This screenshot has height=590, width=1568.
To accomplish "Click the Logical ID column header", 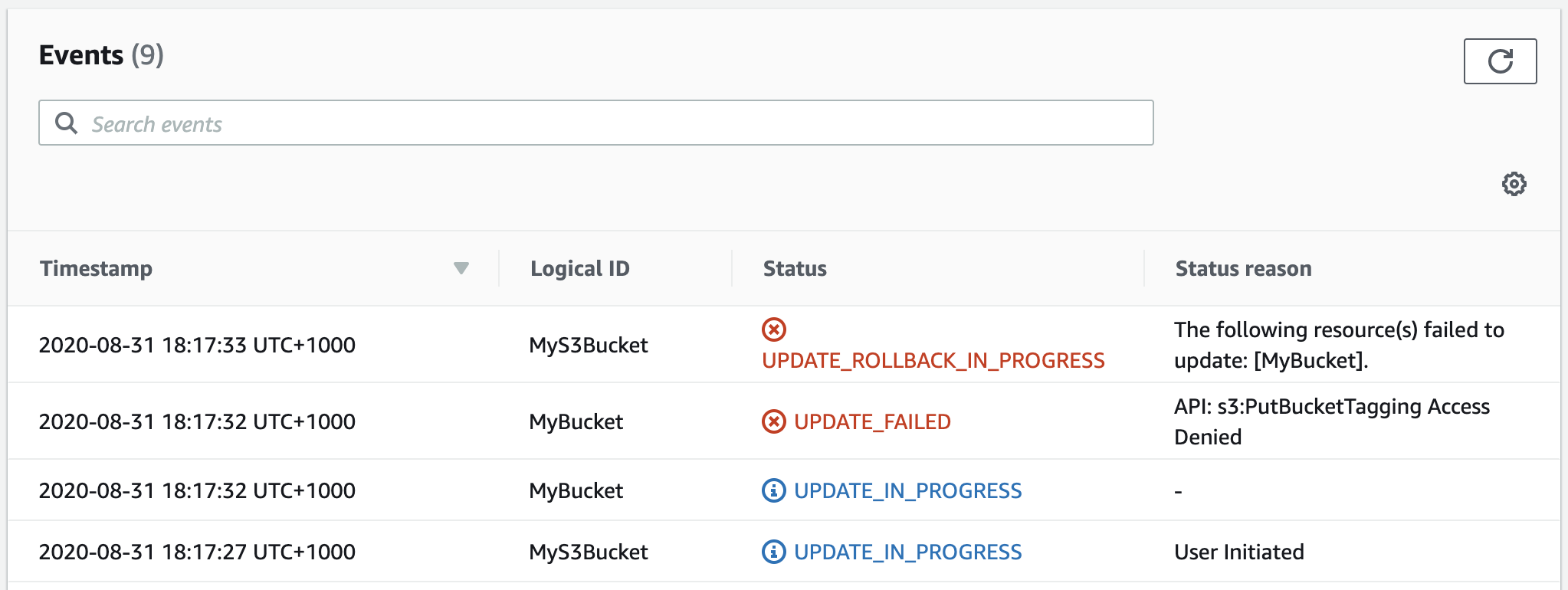I will (580, 268).
